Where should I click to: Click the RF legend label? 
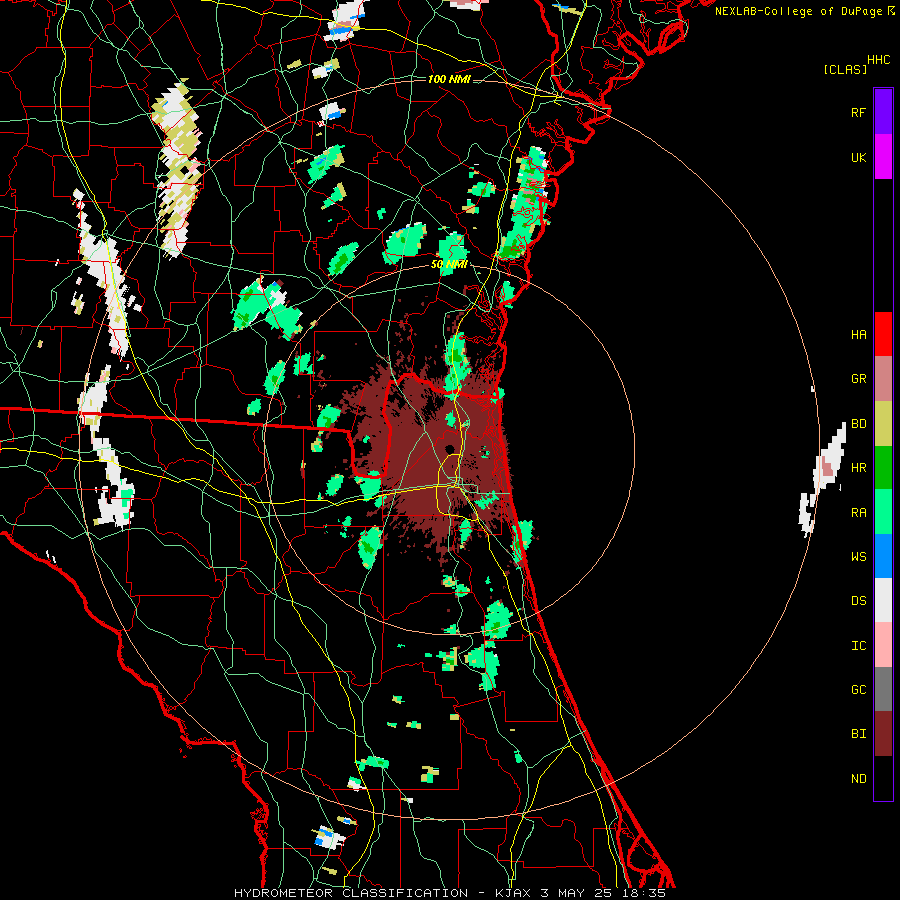pos(858,112)
